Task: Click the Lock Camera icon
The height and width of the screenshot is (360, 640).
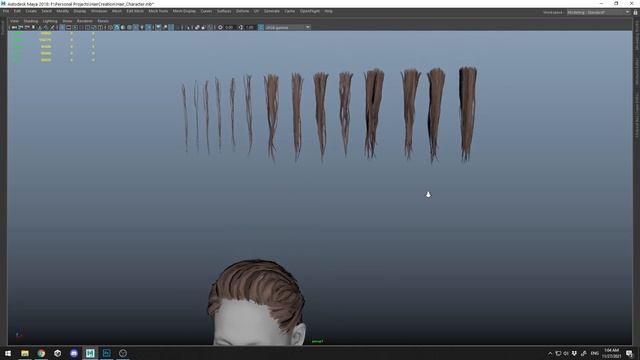Action: [20, 27]
